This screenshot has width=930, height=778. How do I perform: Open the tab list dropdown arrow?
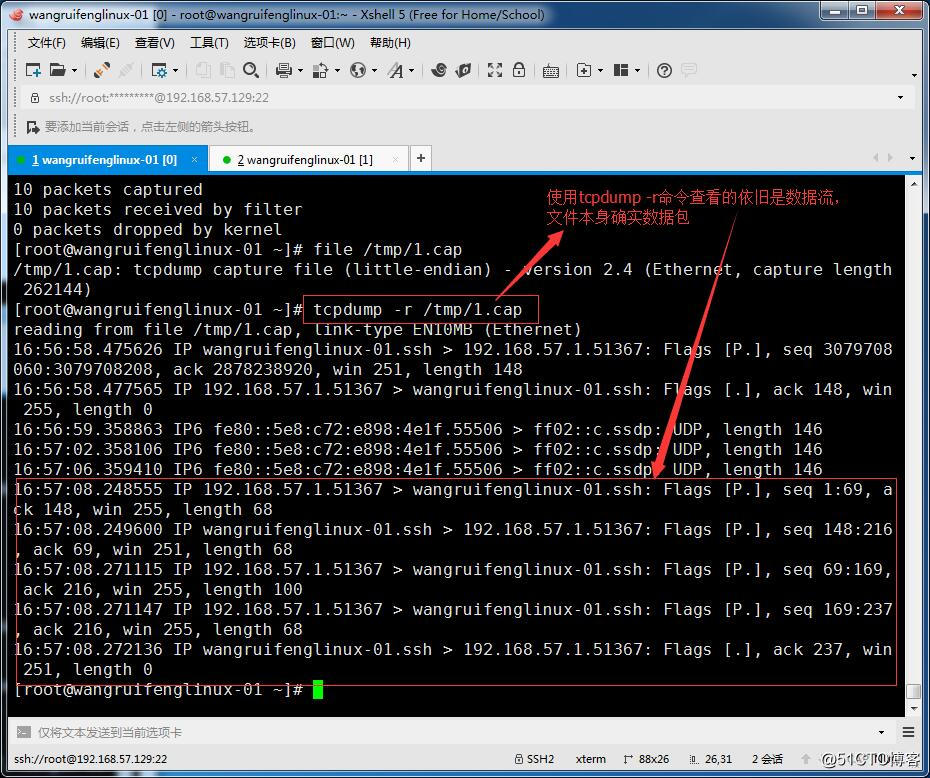tap(912, 158)
